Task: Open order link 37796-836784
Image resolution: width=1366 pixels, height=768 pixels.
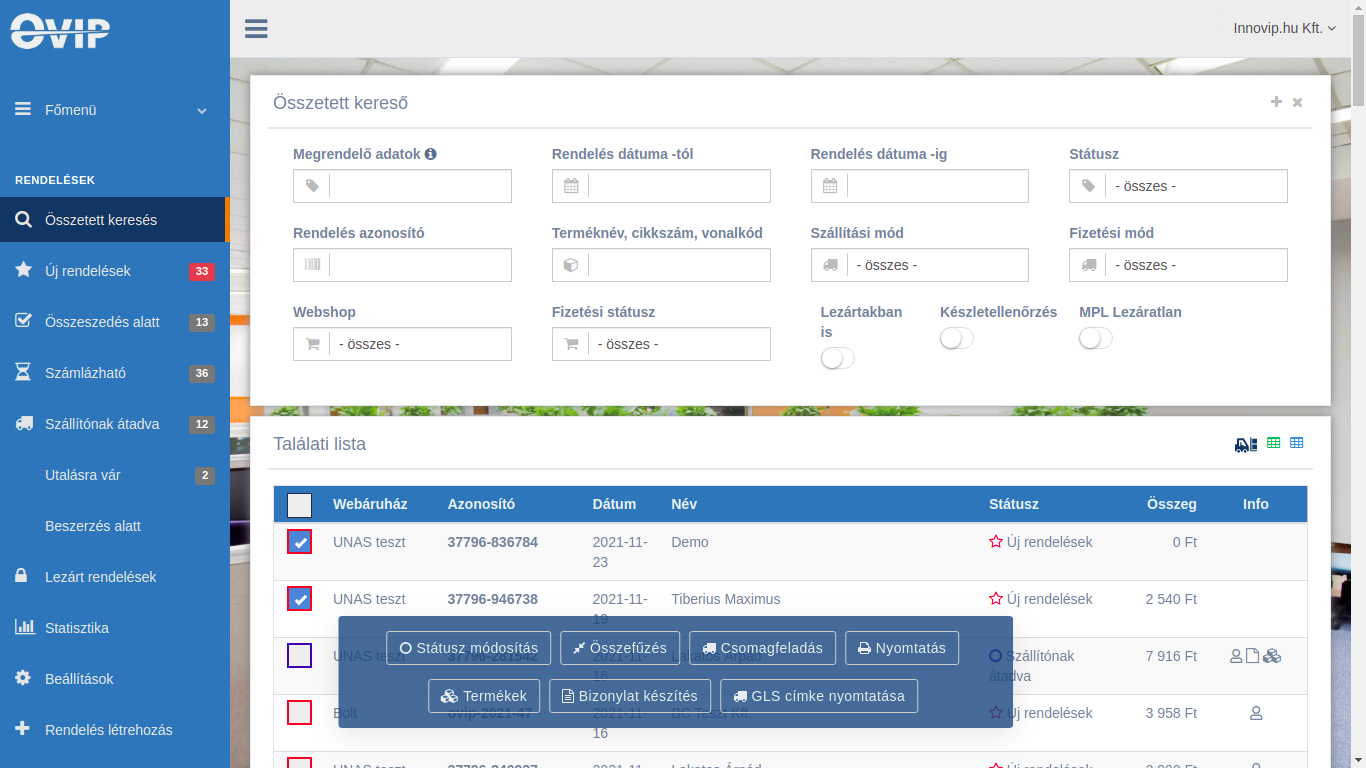Action: click(493, 542)
